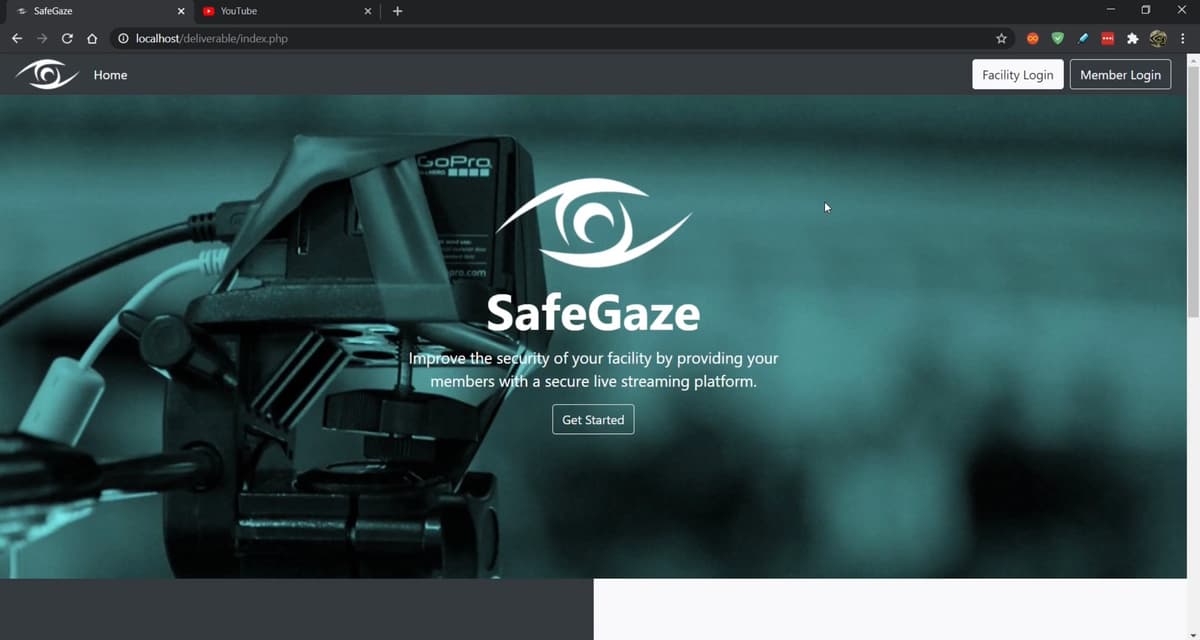Navigate back to previous page

(x=17, y=39)
